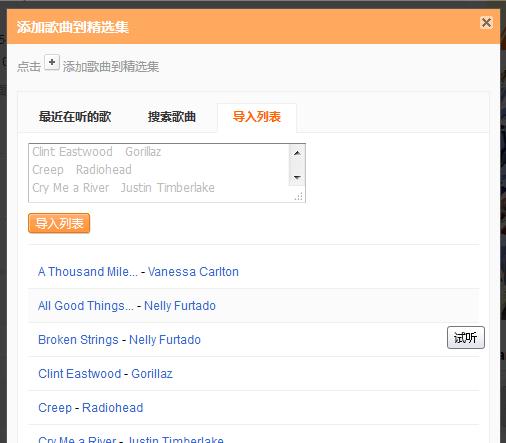Open song Creep in results

pos(55,408)
